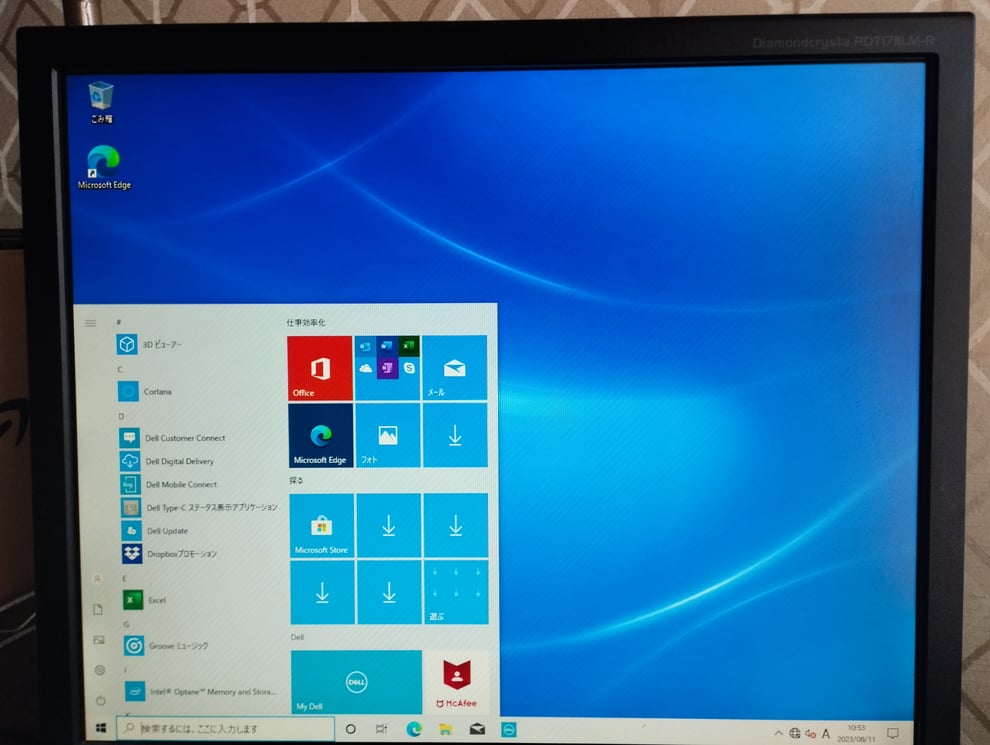Select the Microsoft Edge desktop shortcut
The height and width of the screenshot is (745, 990).
click(104, 167)
